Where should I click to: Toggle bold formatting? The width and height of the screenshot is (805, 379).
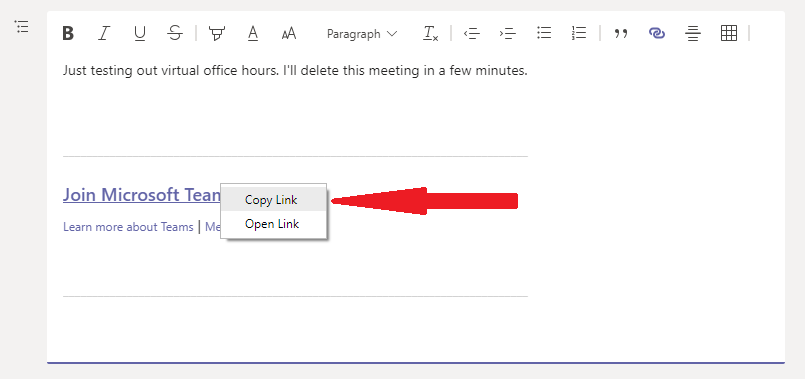click(x=68, y=34)
